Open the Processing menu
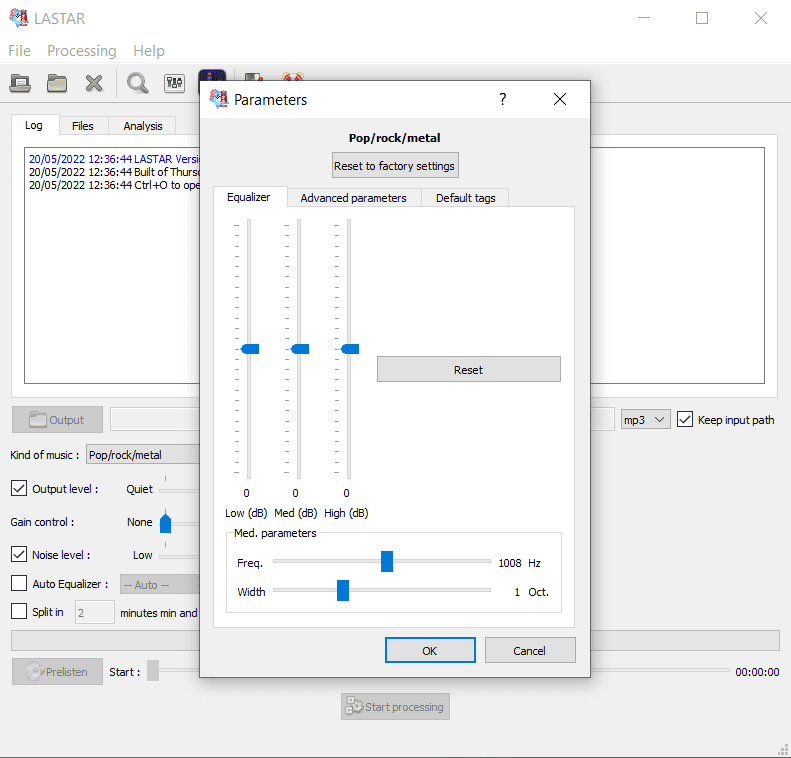The height and width of the screenshot is (758, 791). coord(82,51)
